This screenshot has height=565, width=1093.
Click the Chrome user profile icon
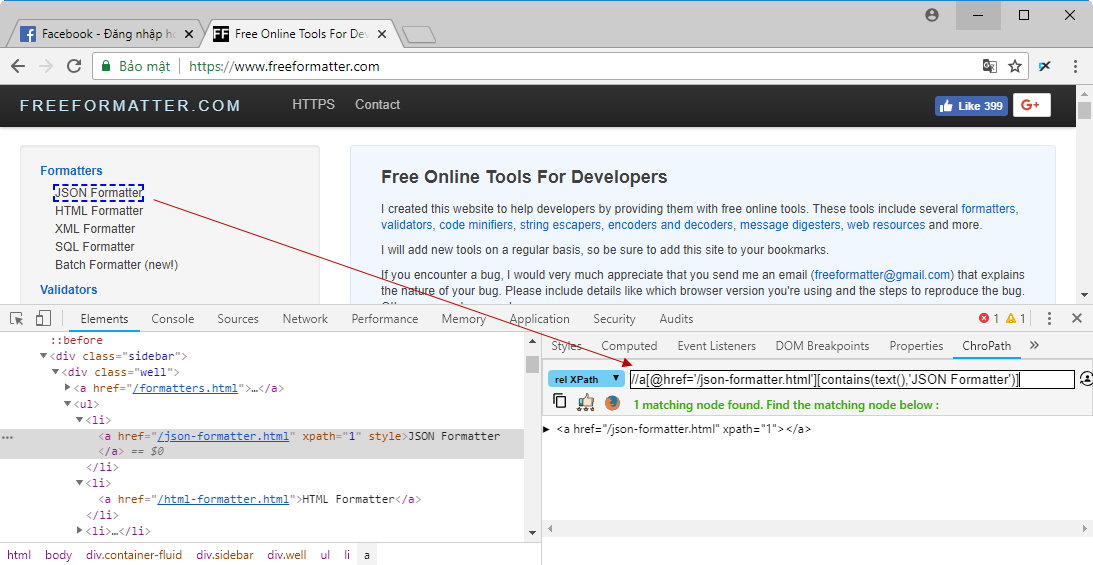click(932, 15)
